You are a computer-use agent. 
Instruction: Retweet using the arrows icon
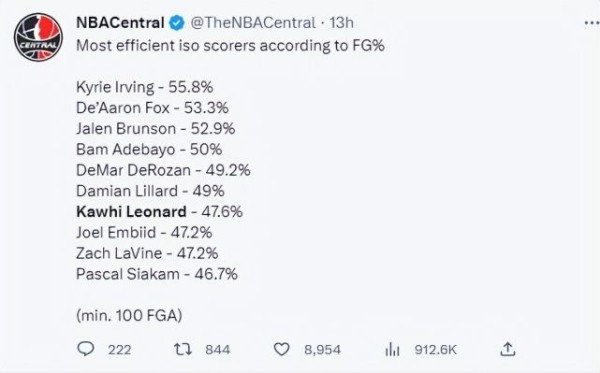click(183, 349)
